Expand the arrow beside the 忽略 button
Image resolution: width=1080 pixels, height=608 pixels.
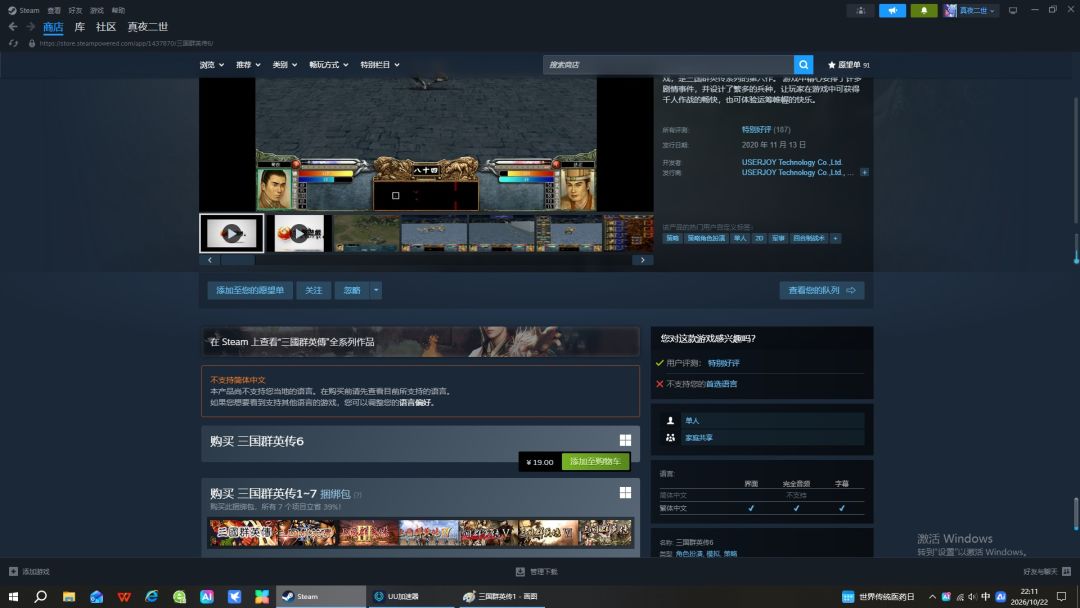pyautogui.click(x=376, y=290)
